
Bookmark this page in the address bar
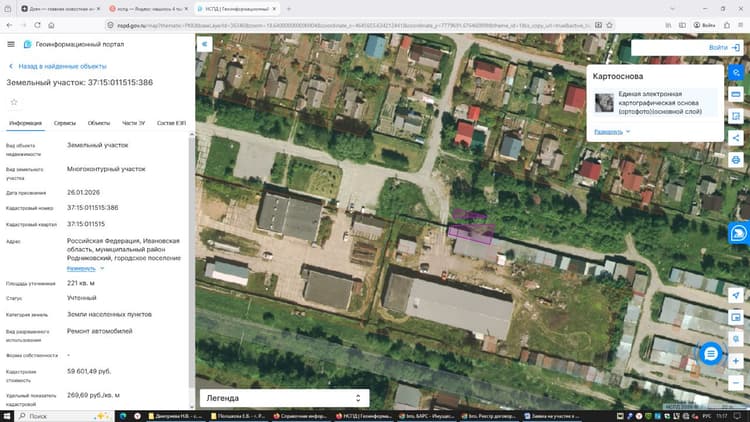click(609, 25)
